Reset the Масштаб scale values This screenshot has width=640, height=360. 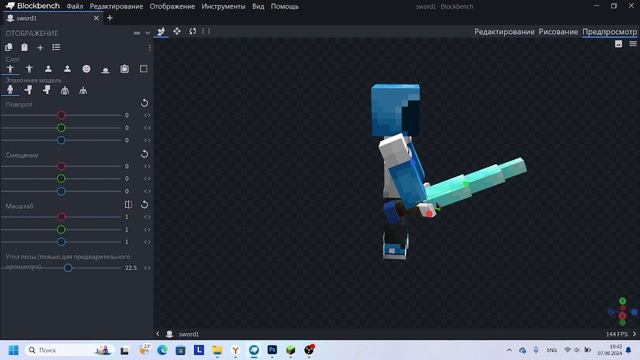[144, 204]
